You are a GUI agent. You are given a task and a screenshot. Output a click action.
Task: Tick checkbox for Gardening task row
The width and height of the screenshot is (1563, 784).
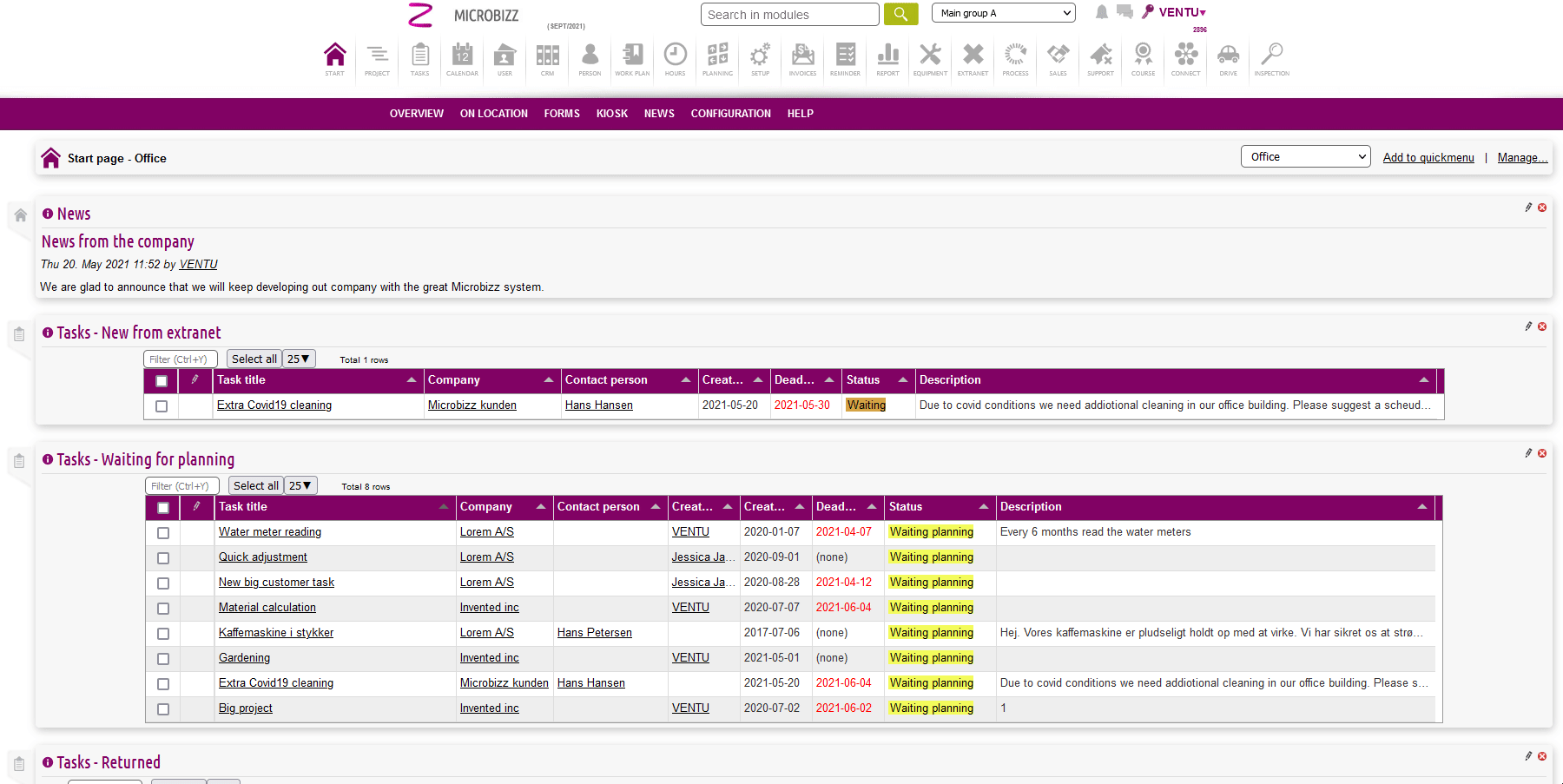[x=163, y=659]
